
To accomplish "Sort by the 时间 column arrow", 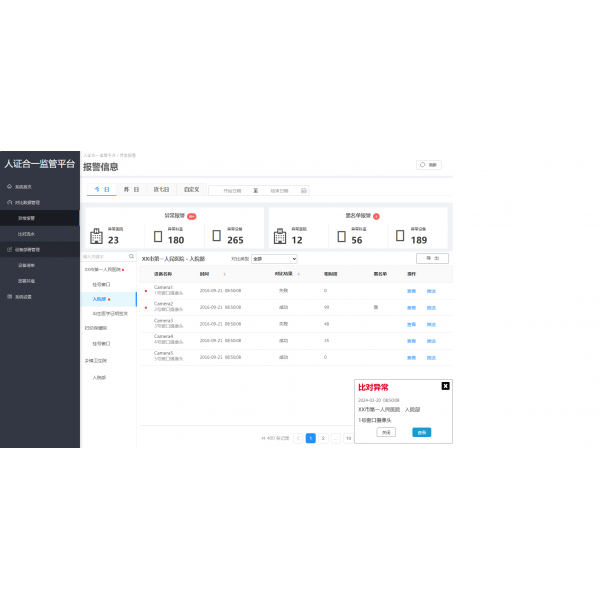I will [225, 274].
